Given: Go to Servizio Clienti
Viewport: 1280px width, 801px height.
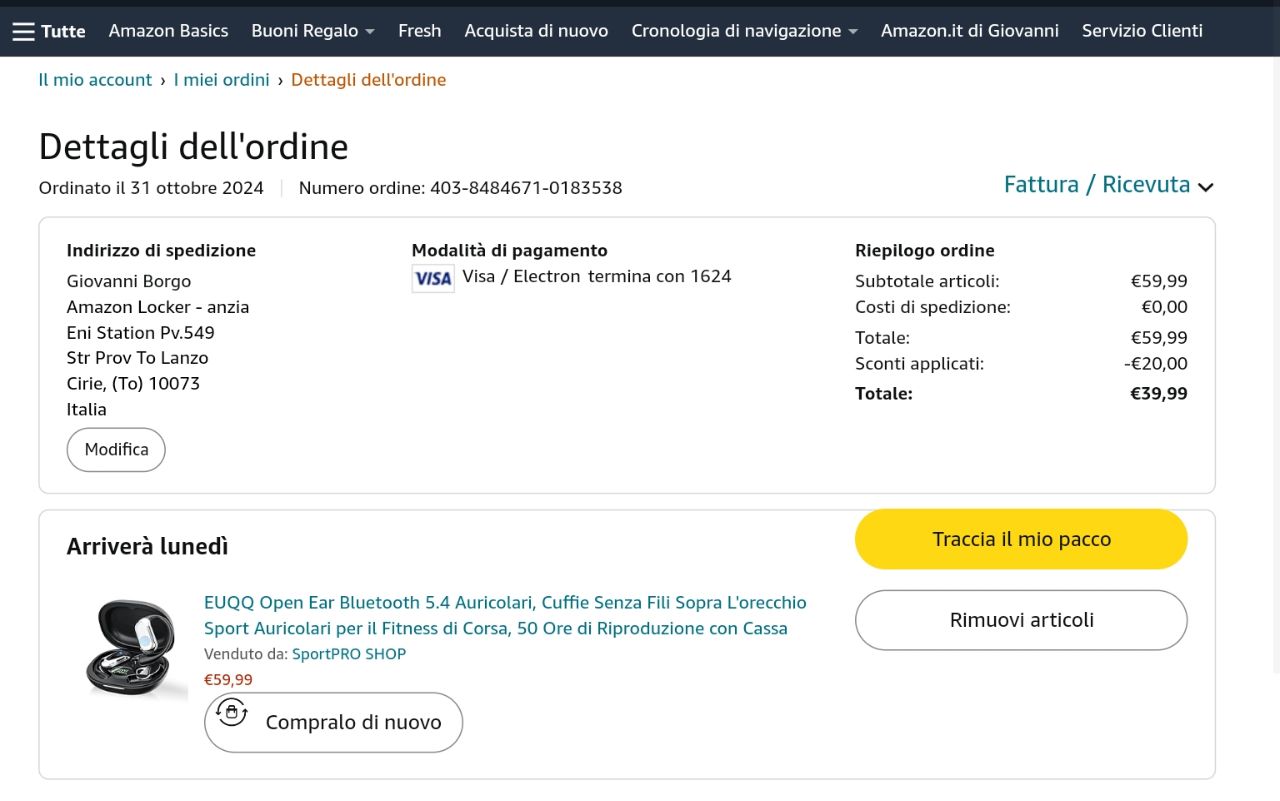Looking at the screenshot, I should click(1142, 31).
